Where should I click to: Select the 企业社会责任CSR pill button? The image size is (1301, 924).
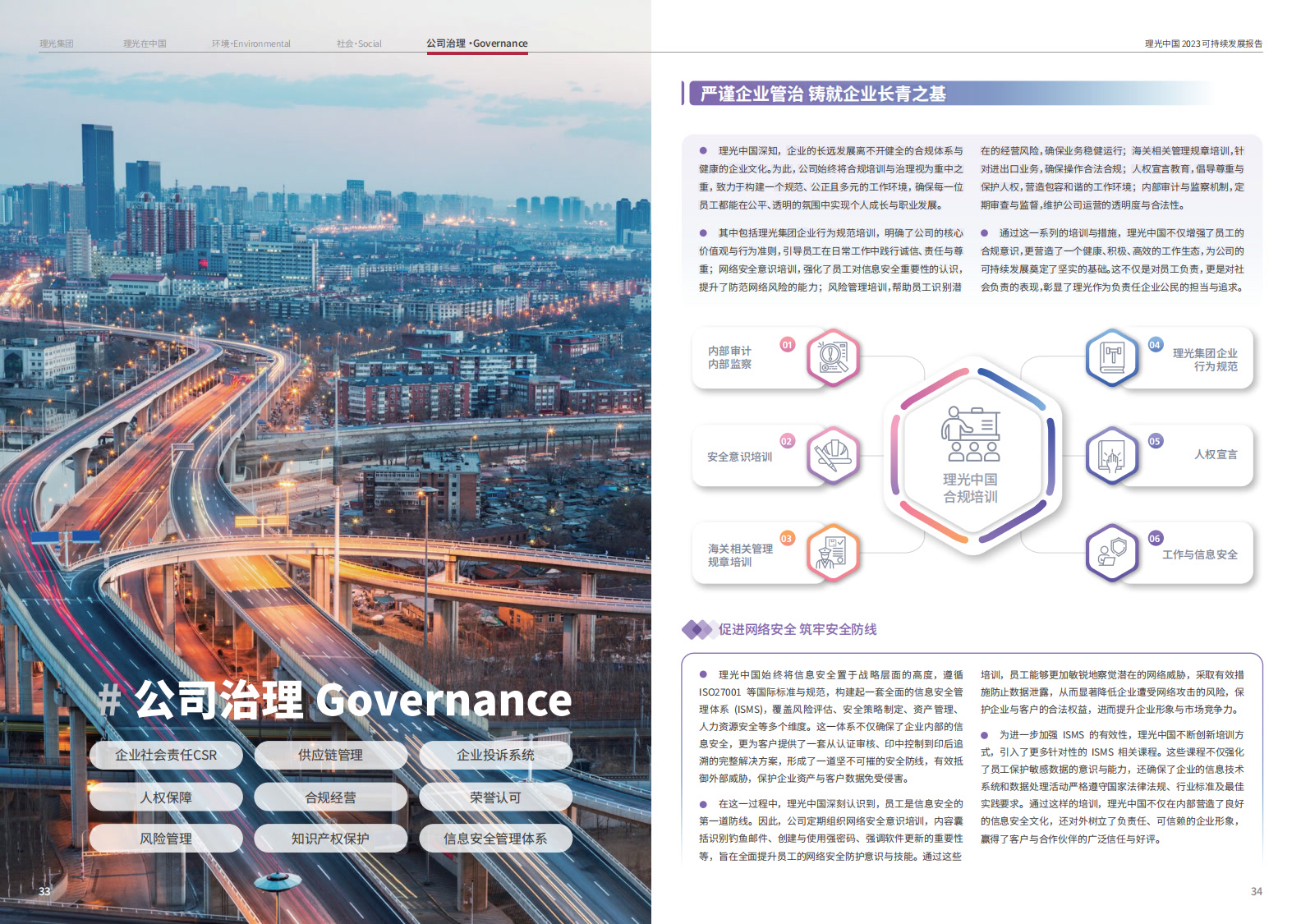pyautogui.click(x=166, y=755)
